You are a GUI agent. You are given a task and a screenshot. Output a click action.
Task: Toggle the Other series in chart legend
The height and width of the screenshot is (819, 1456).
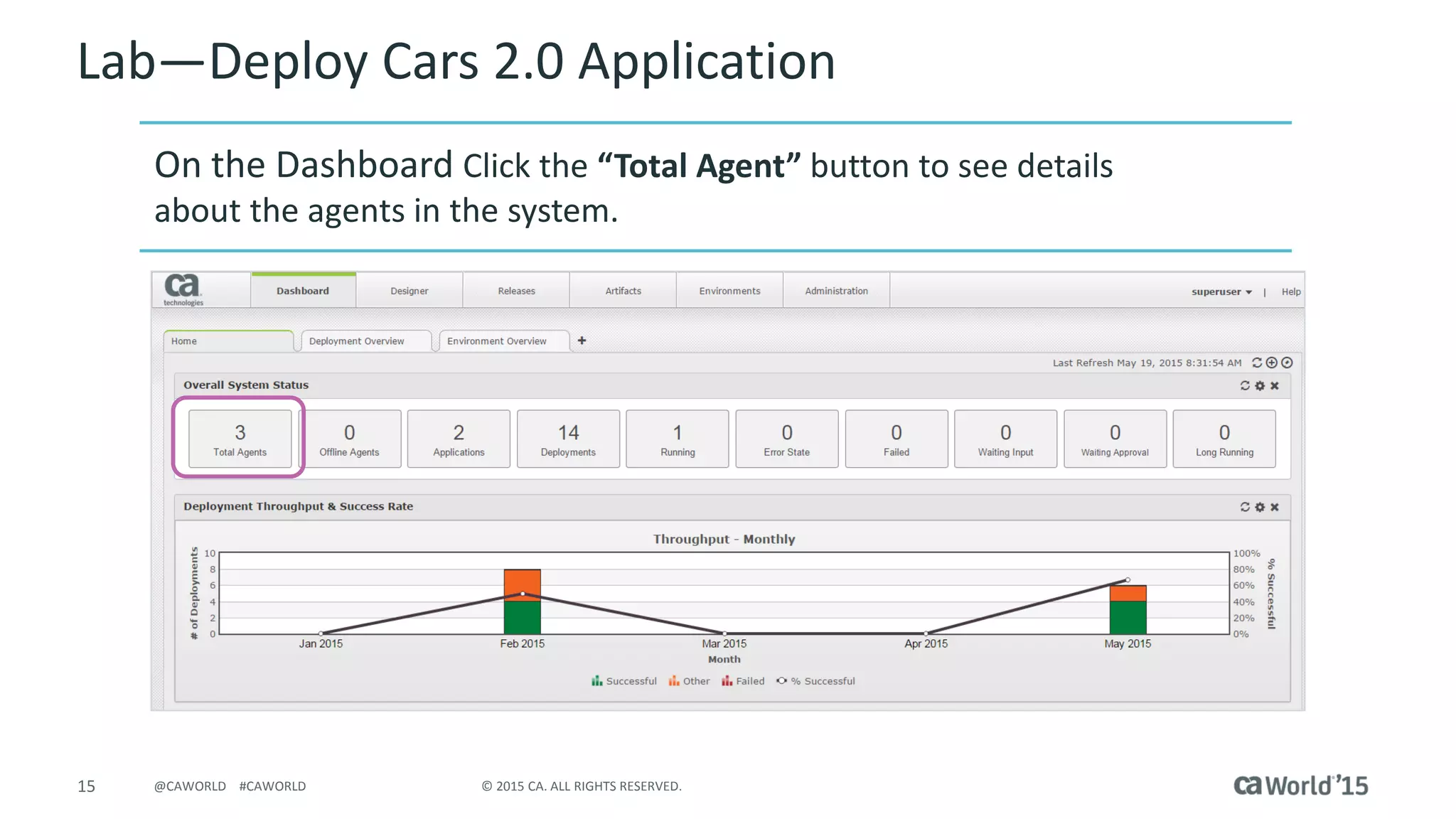point(689,681)
